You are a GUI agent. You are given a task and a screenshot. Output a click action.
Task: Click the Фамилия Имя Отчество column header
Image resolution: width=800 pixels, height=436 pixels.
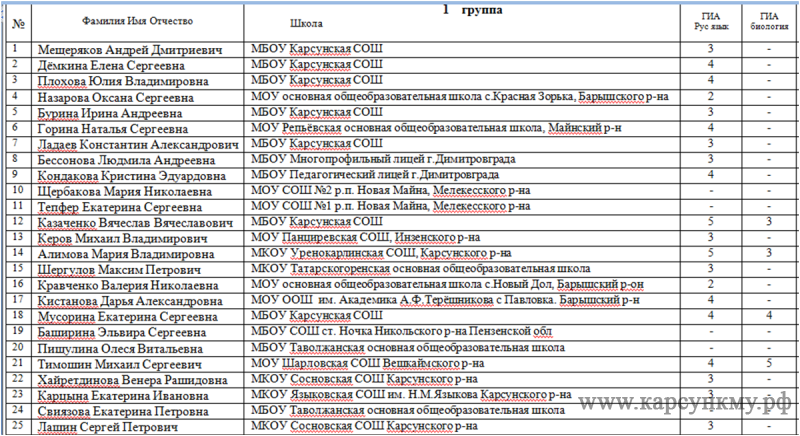pyautogui.click(x=138, y=21)
